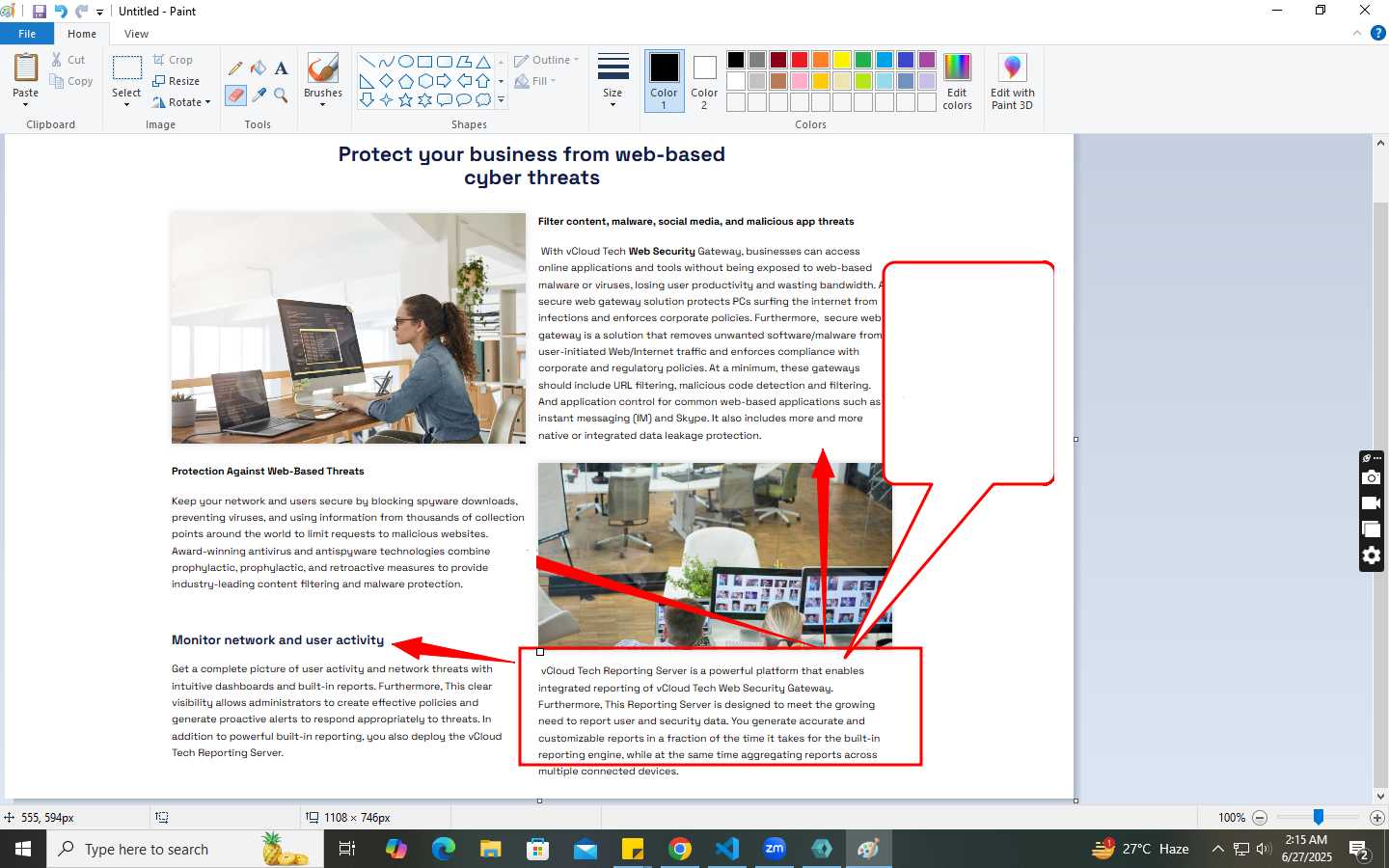Select the Magnifier tool

tap(281, 95)
